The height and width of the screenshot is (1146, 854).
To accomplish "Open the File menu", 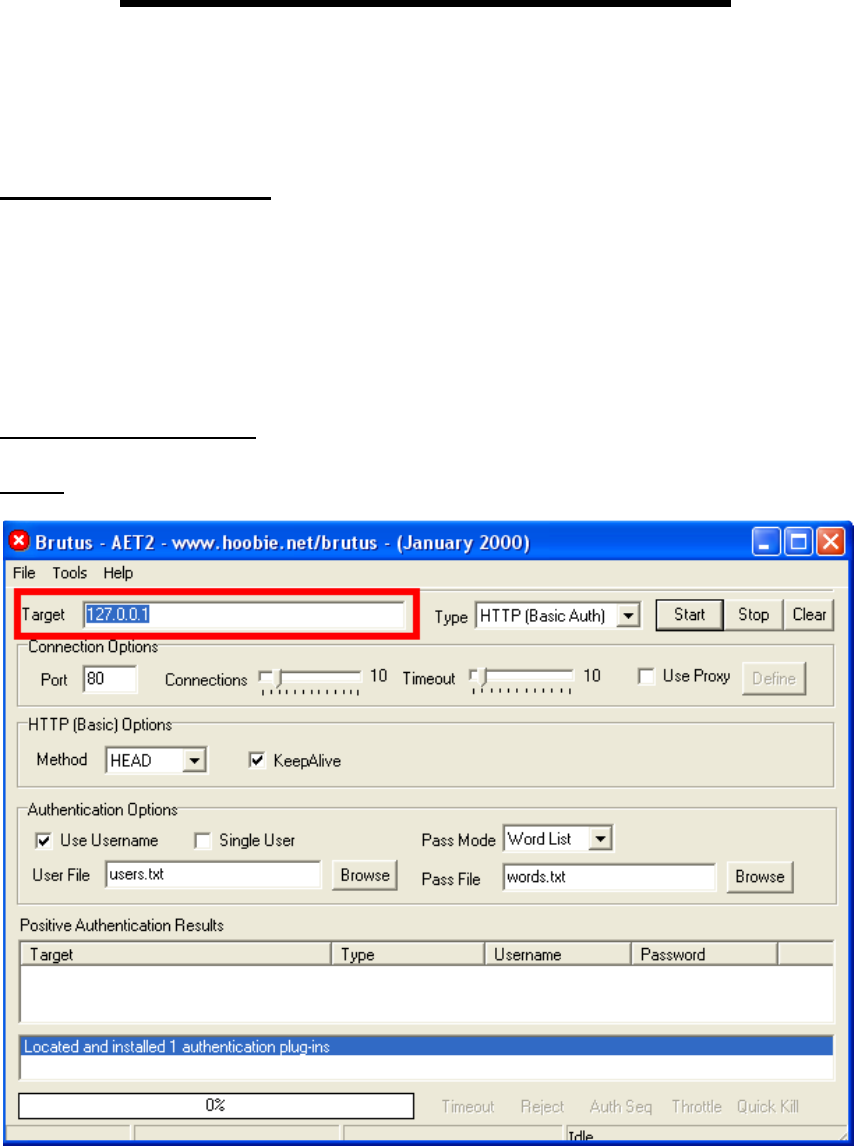I will pos(24,573).
